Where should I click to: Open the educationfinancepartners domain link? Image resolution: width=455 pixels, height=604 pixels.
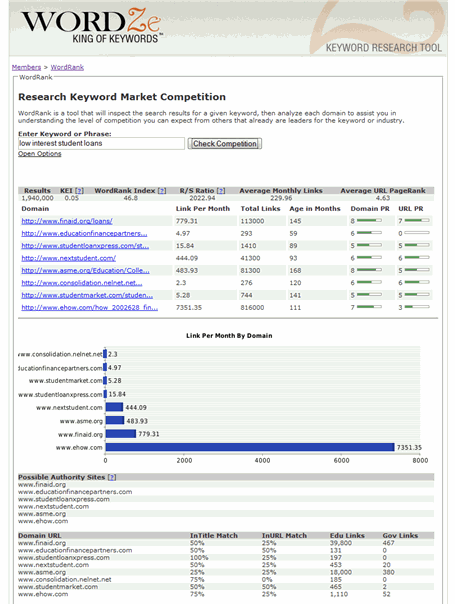tap(84, 233)
